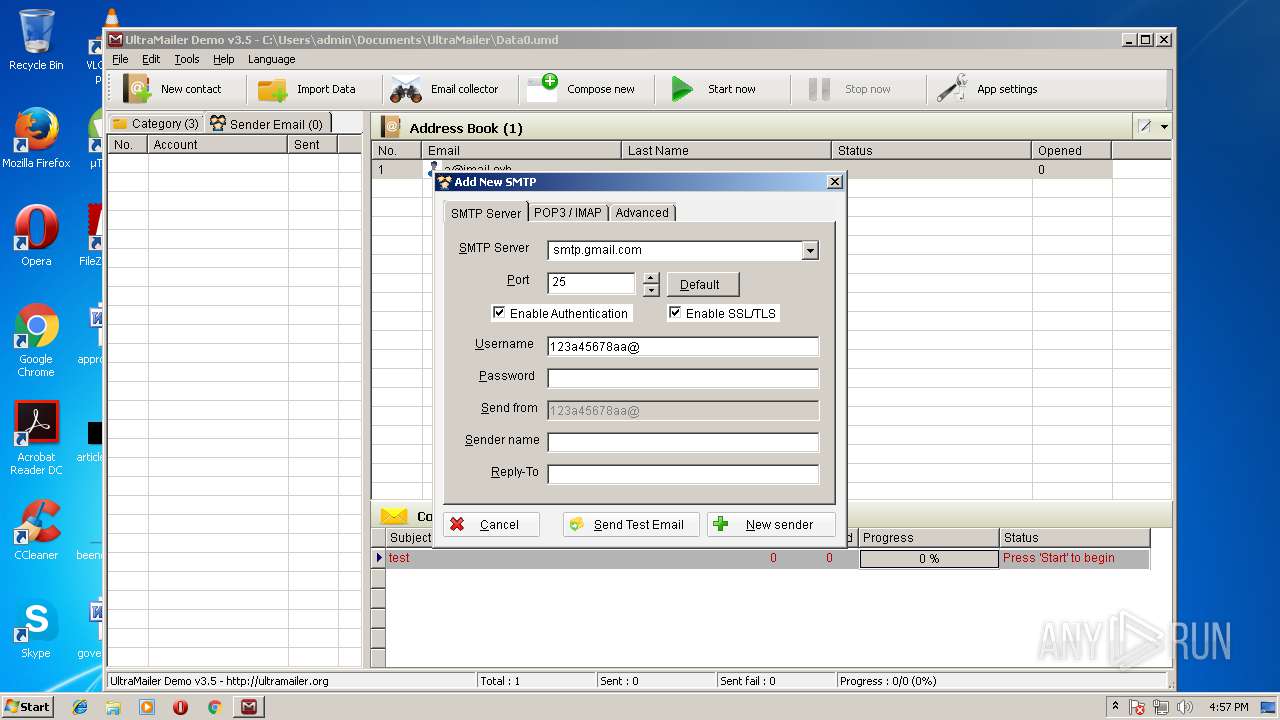
Task: Click the volume icon in system tray
Action: tap(1186, 707)
